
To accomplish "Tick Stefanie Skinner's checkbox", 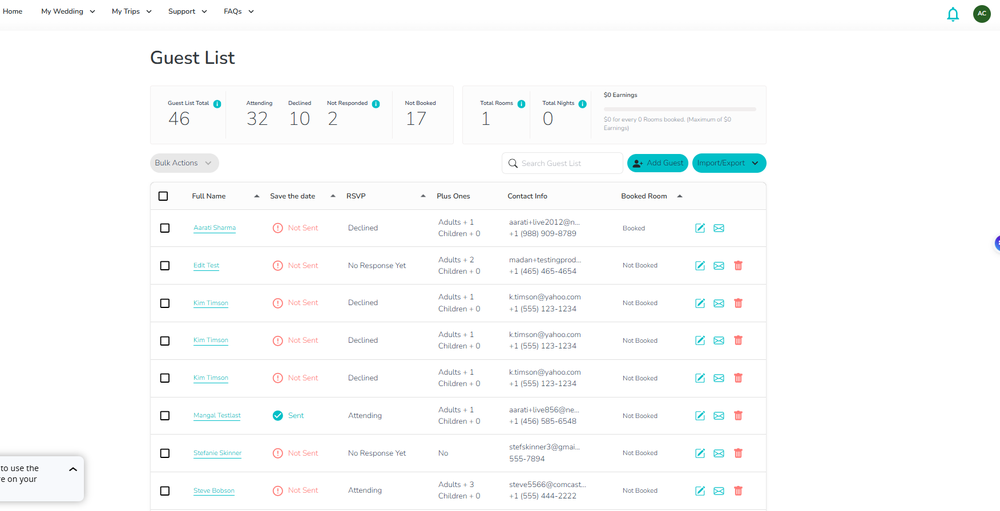I will tap(165, 453).
